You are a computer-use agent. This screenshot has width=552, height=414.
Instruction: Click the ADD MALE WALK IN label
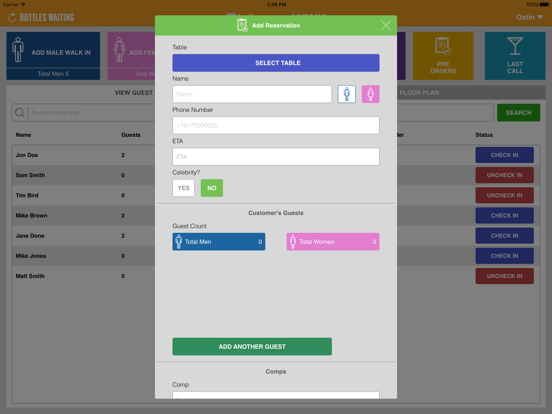[61, 52]
